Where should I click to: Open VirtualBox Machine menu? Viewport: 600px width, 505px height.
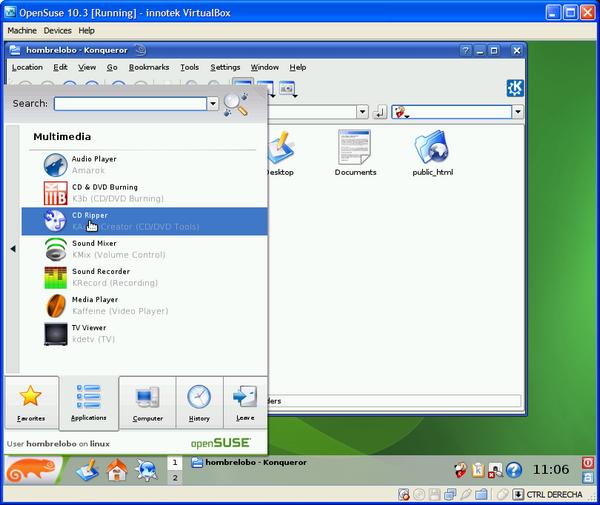(22, 31)
